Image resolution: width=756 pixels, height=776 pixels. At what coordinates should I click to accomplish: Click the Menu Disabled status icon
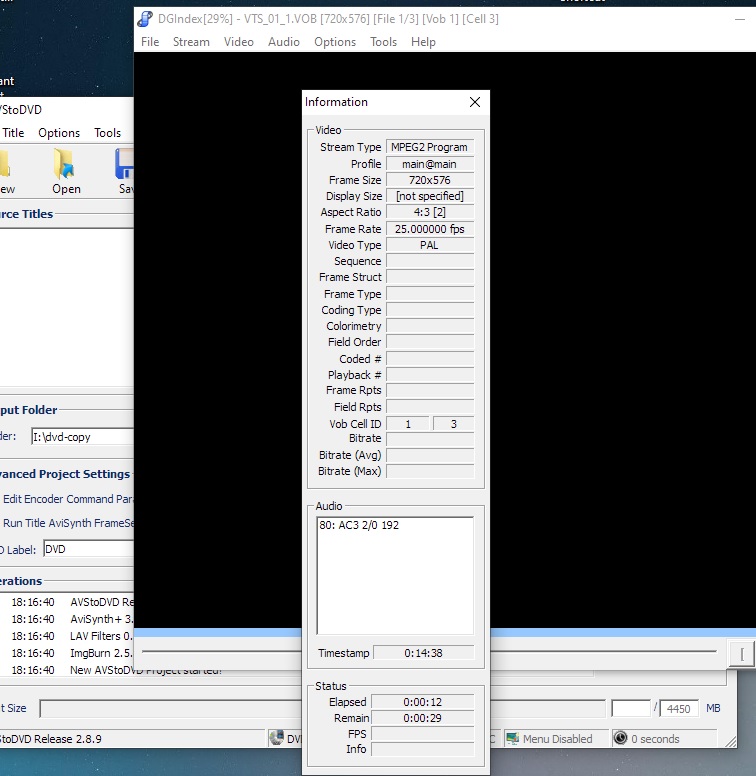[x=512, y=738]
